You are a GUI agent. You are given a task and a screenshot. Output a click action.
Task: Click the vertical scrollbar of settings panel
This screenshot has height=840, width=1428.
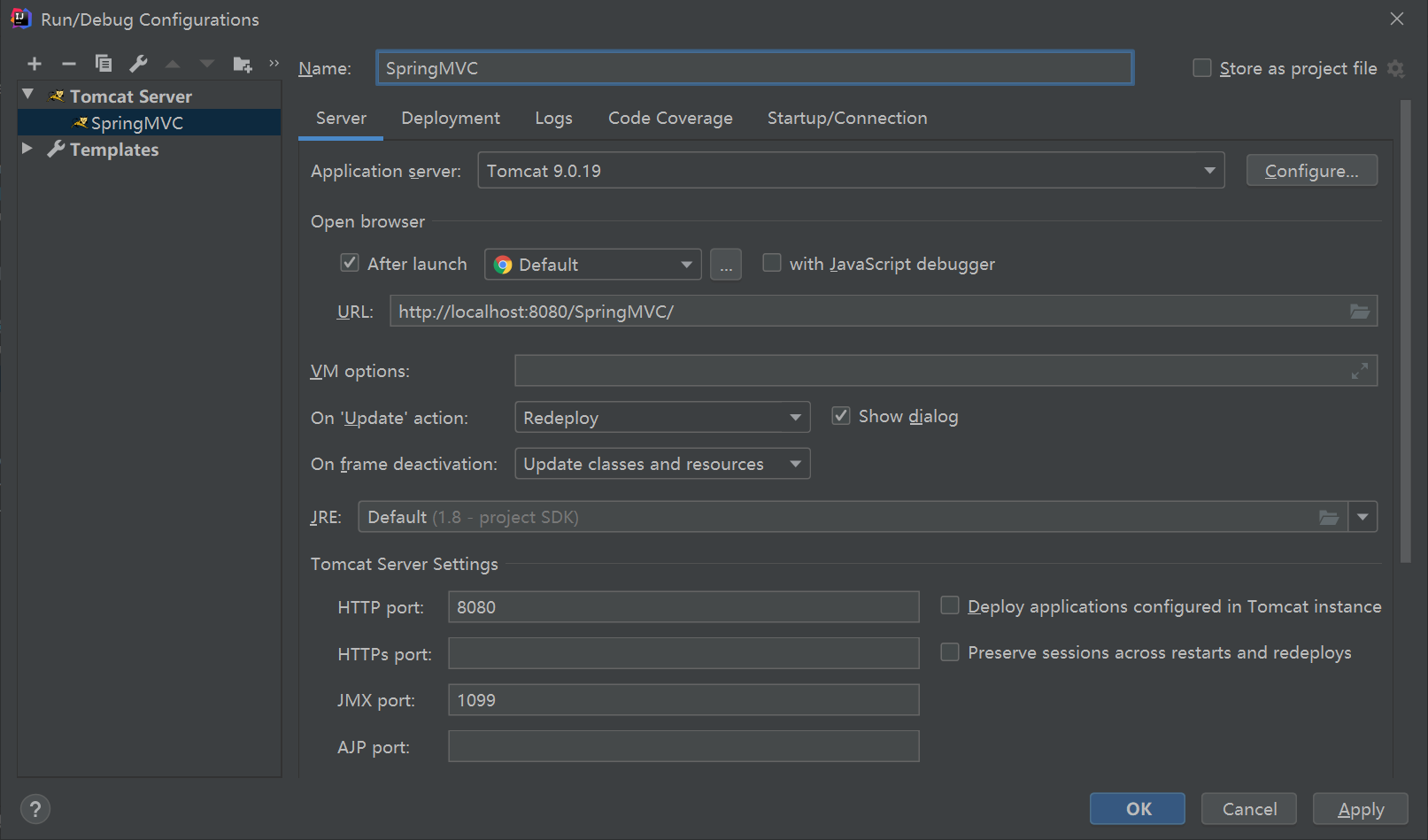point(1406,331)
